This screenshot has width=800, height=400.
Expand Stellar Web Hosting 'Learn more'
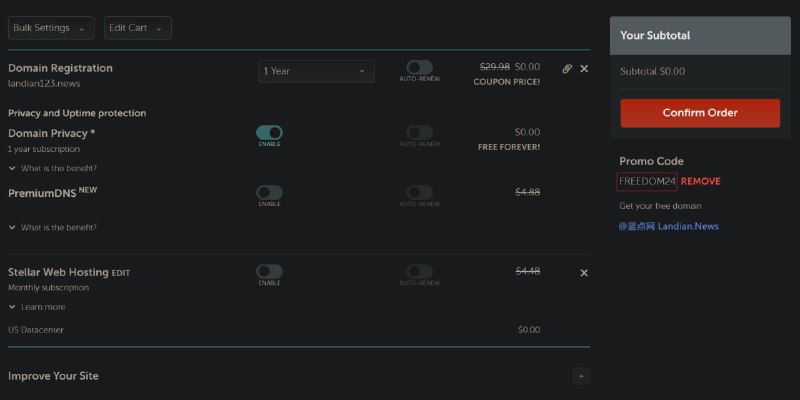(x=38, y=307)
